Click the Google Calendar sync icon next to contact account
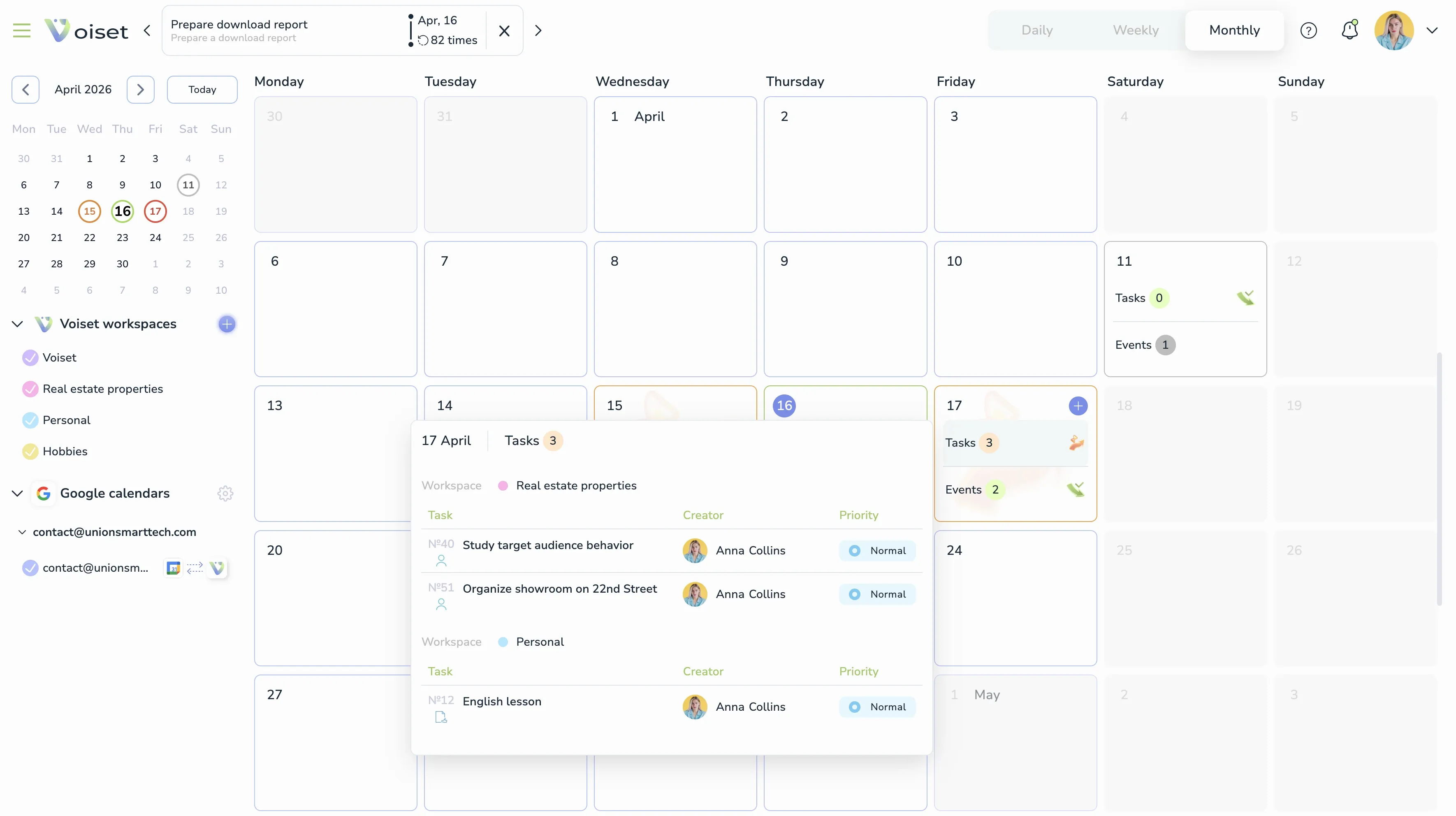1456x816 pixels. pyautogui.click(x=172, y=568)
